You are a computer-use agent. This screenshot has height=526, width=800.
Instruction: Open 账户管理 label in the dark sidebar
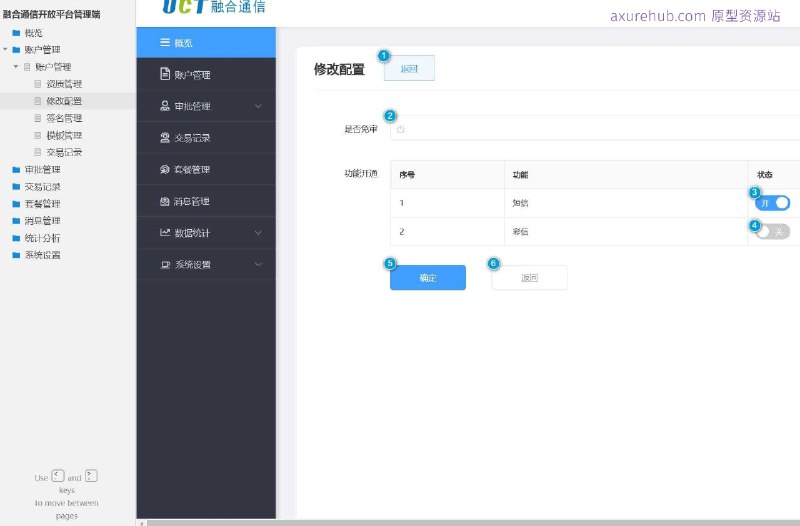click(x=192, y=74)
